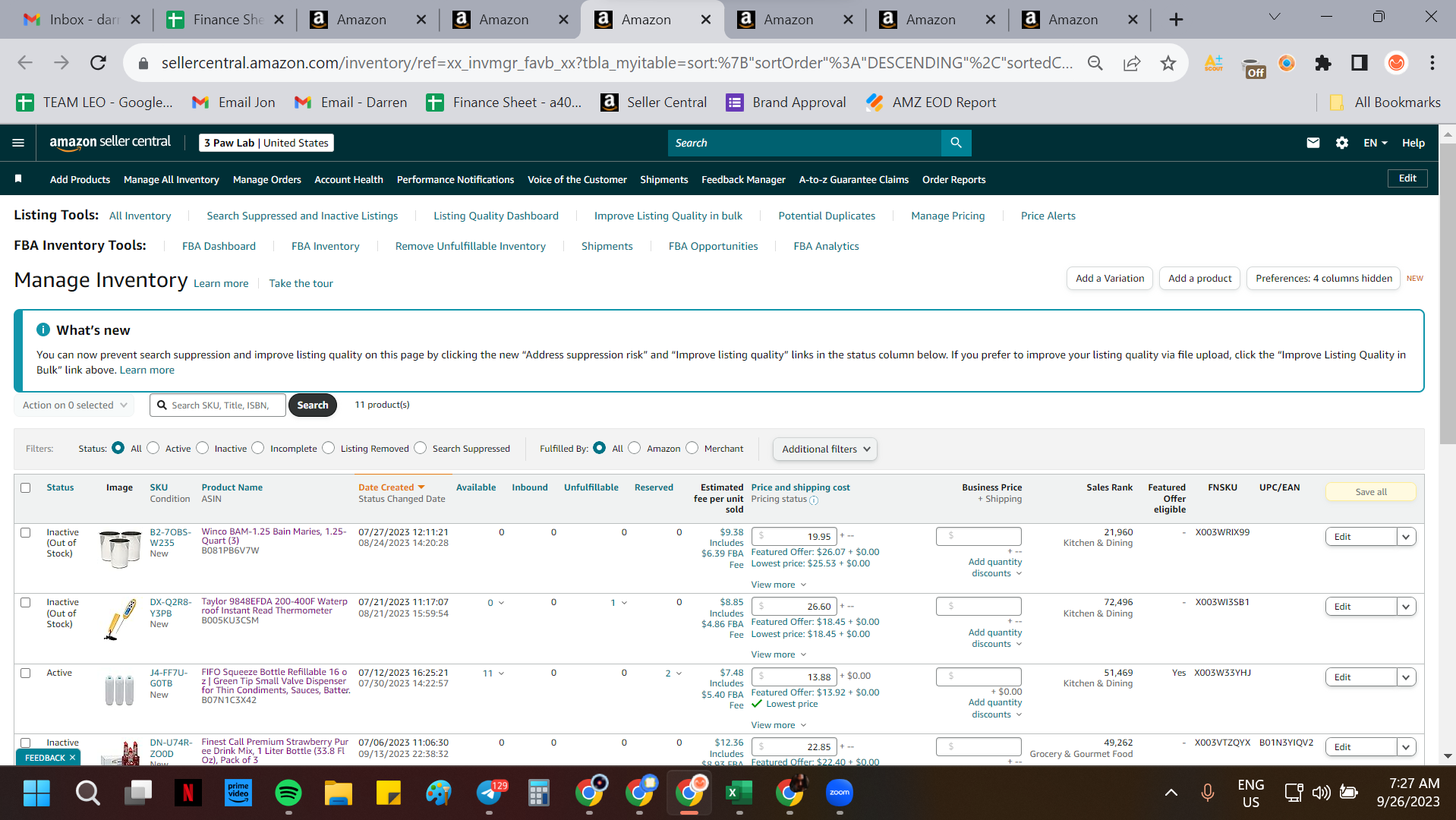Image resolution: width=1456 pixels, height=820 pixels.
Task: Open new browser tab with plus icon
Action: 1176,20
